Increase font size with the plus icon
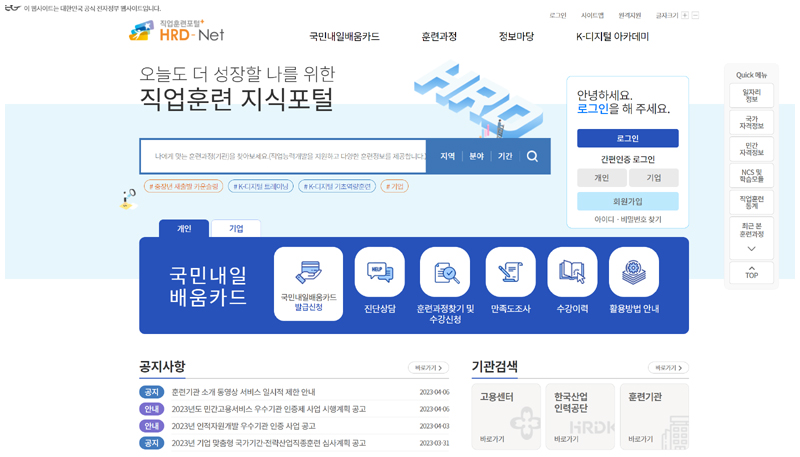 [685, 15]
